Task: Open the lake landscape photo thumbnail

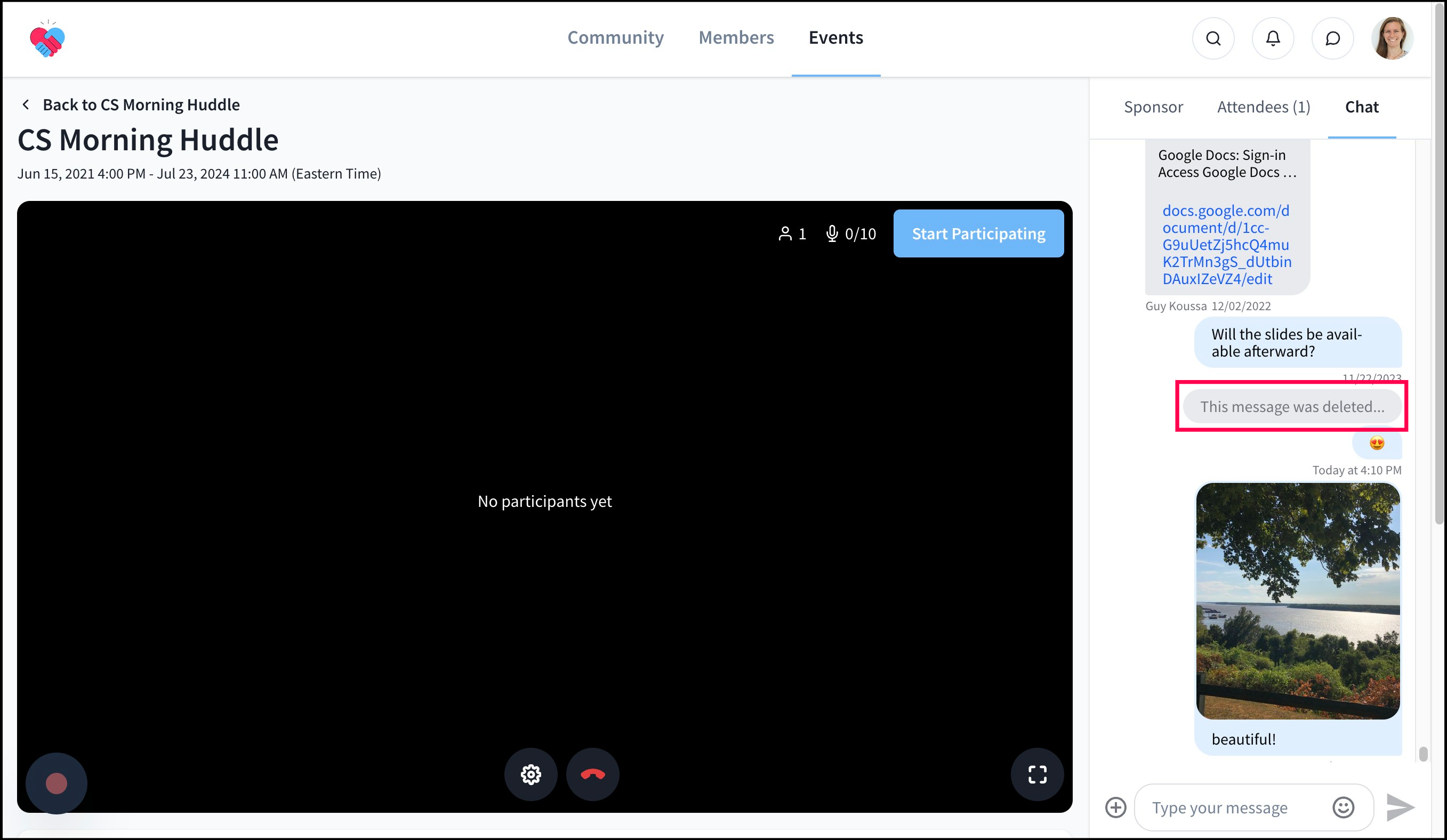Action: pyautogui.click(x=1298, y=601)
